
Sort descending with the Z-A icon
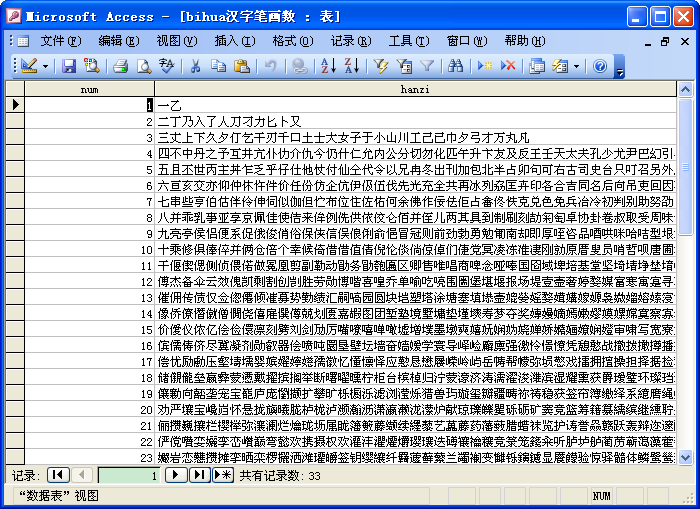click(x=352, y=66)
